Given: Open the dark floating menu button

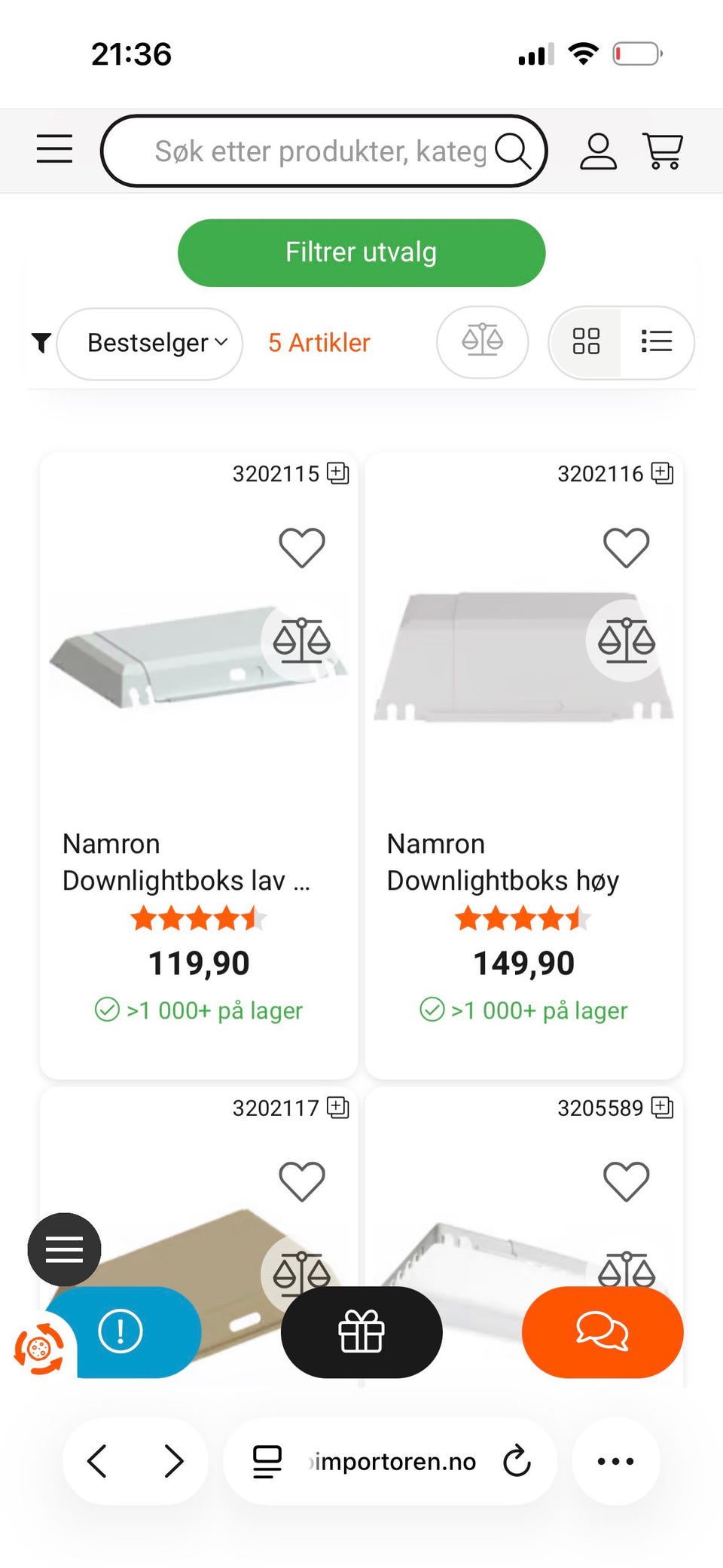Looking at the screenshot, I should 64,1249.
